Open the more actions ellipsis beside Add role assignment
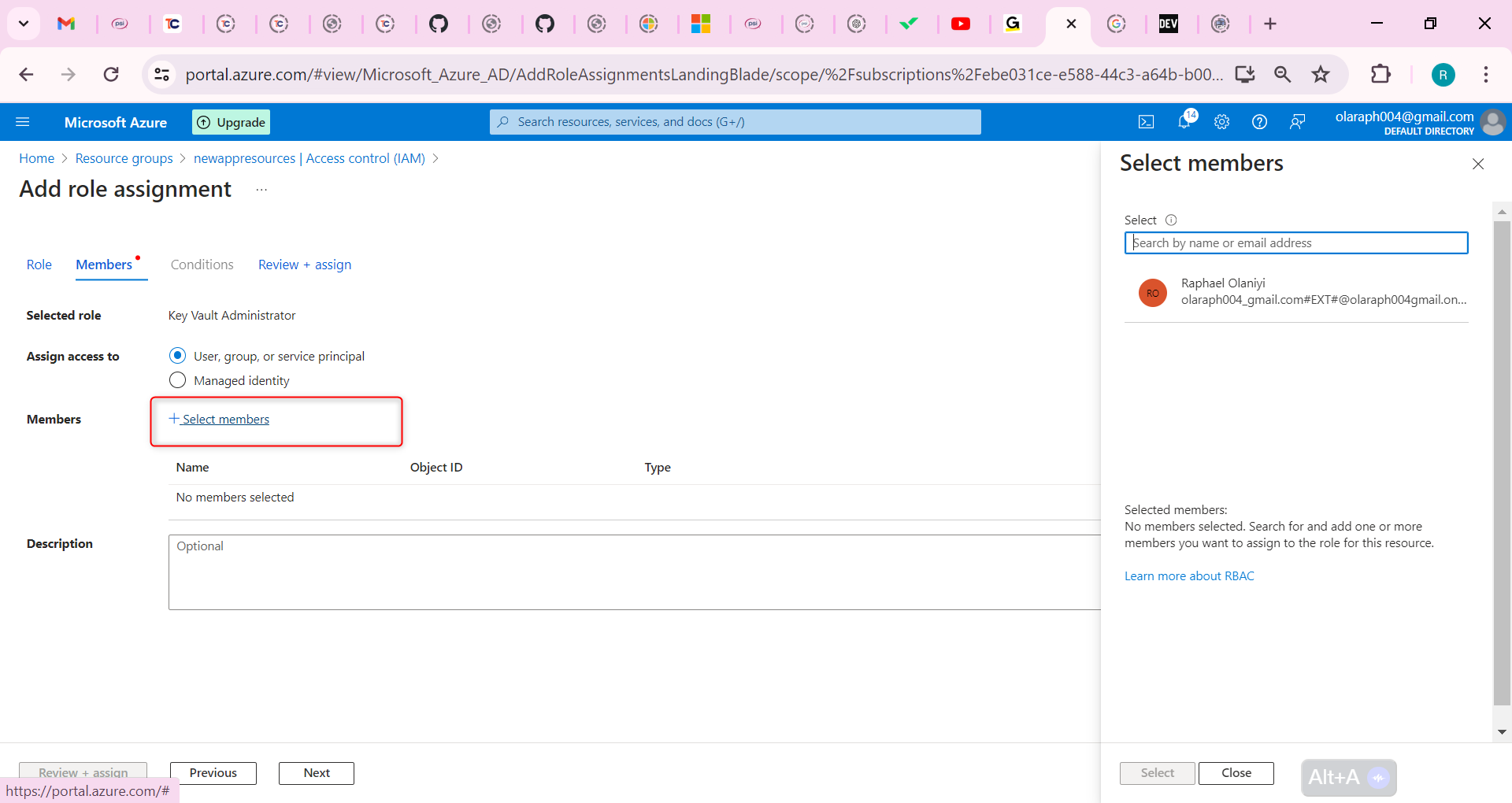Viewport: 1512px width, 803px height. (261, 190)
